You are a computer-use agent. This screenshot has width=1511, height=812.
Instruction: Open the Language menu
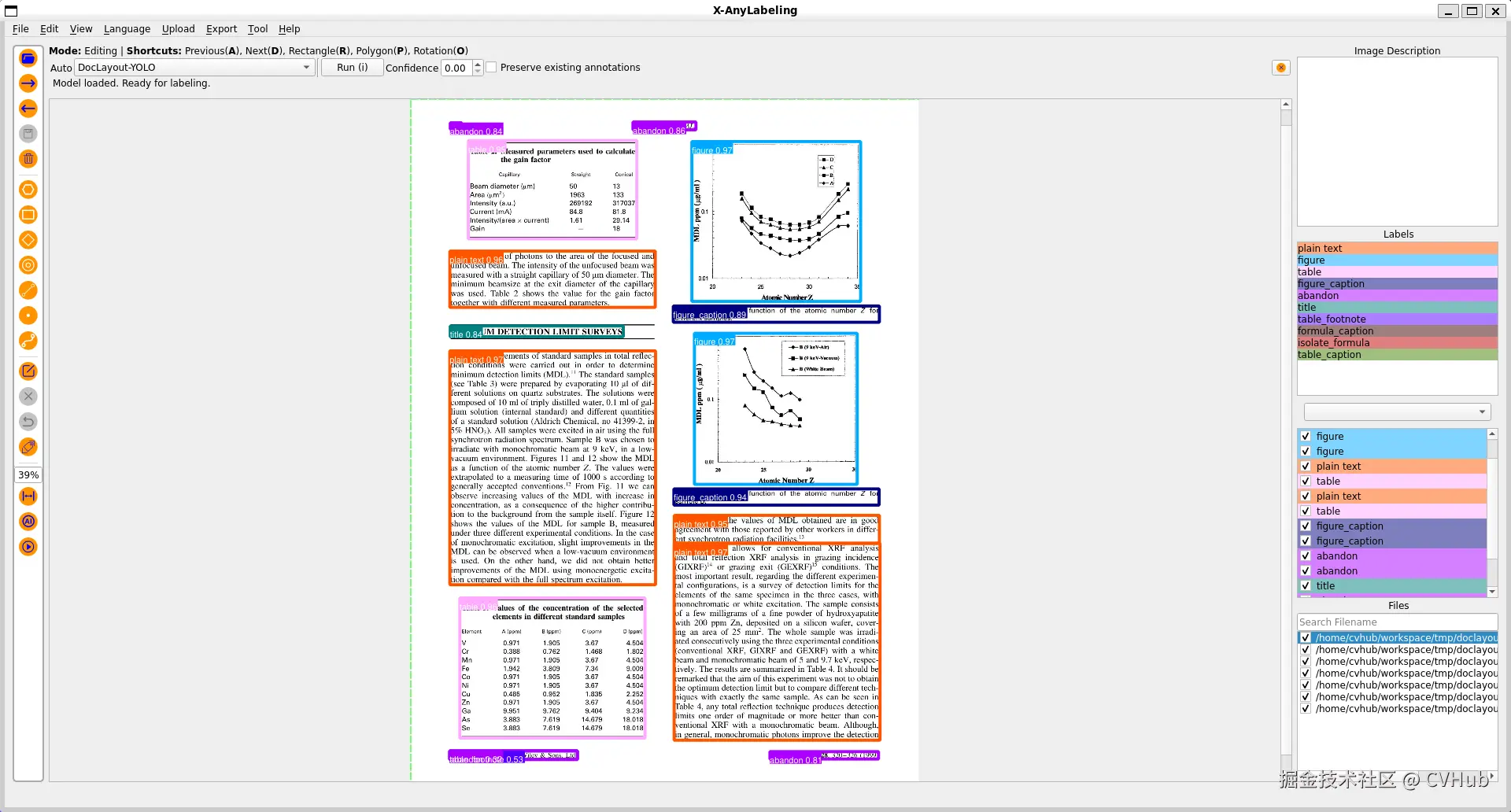(x=127, y=29)
